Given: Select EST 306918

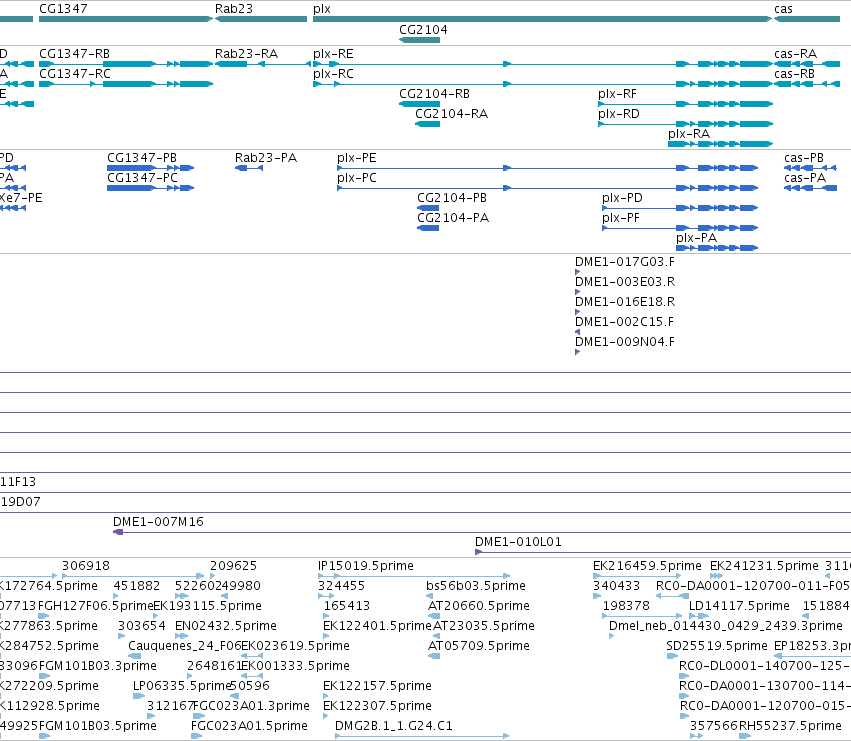Looking at the screenshot, I should [x=133, y=576].
